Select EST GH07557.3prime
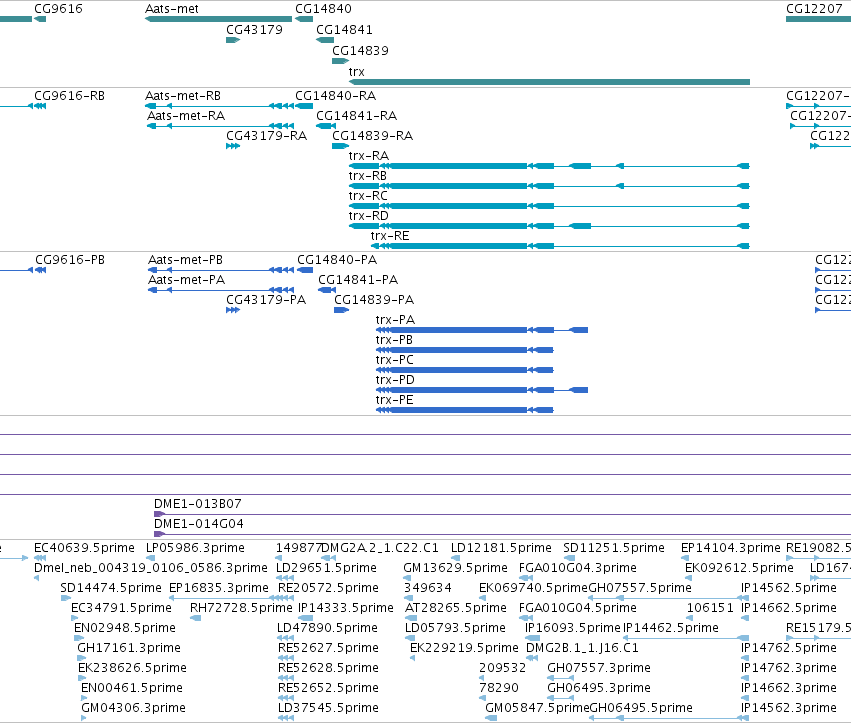The height and width of the screenshot is (723, 851). (599, 668)
